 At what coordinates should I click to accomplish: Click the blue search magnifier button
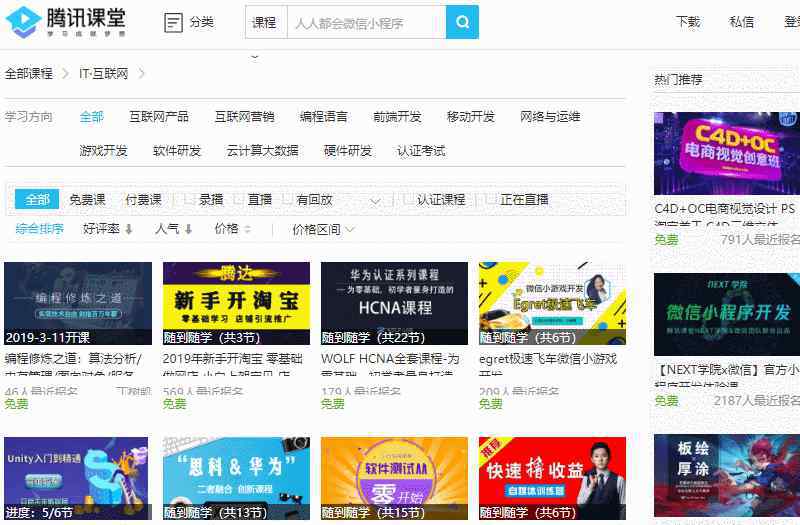tap(462, 22)
